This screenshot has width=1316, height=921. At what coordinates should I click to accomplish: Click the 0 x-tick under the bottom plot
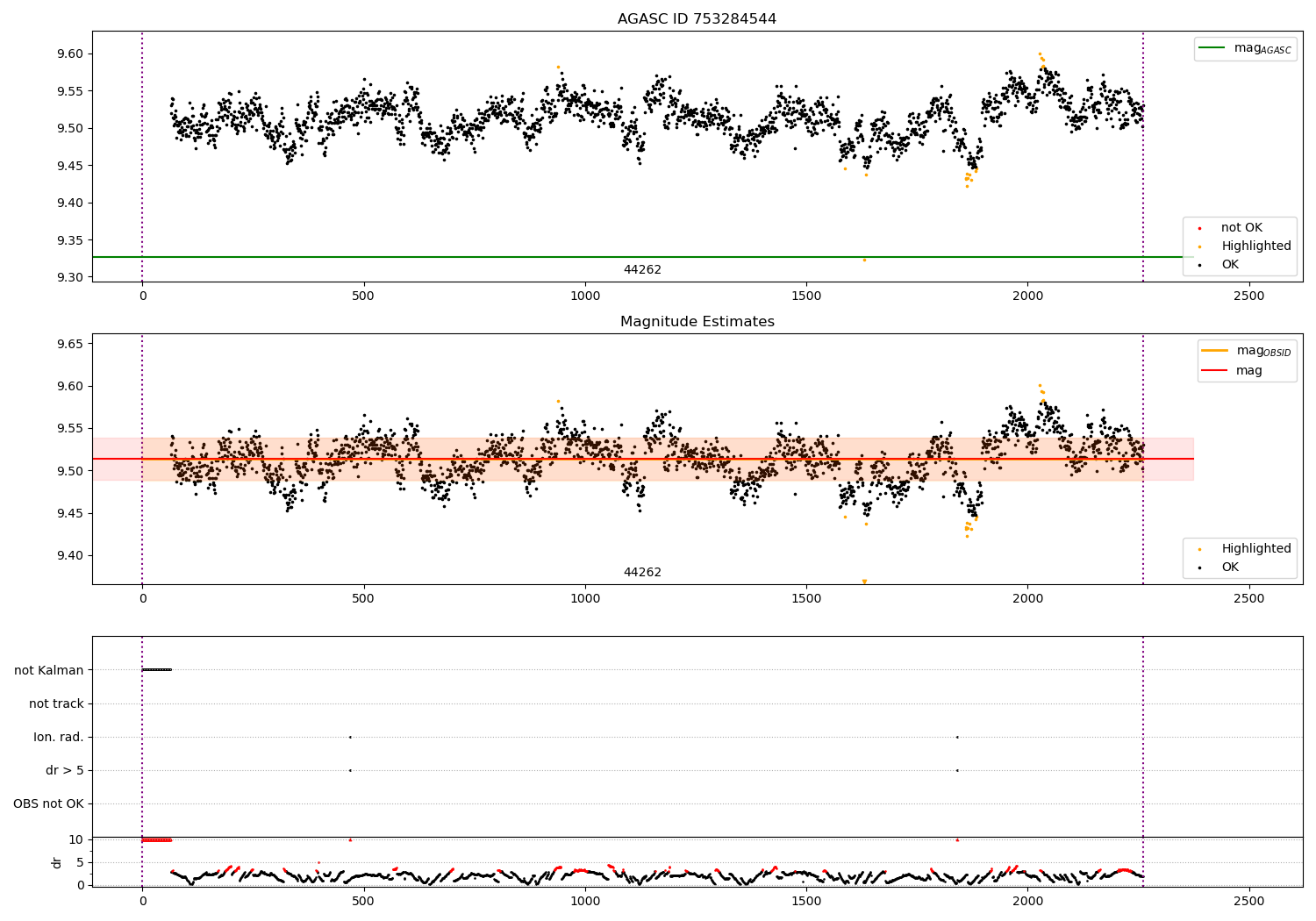142,901
